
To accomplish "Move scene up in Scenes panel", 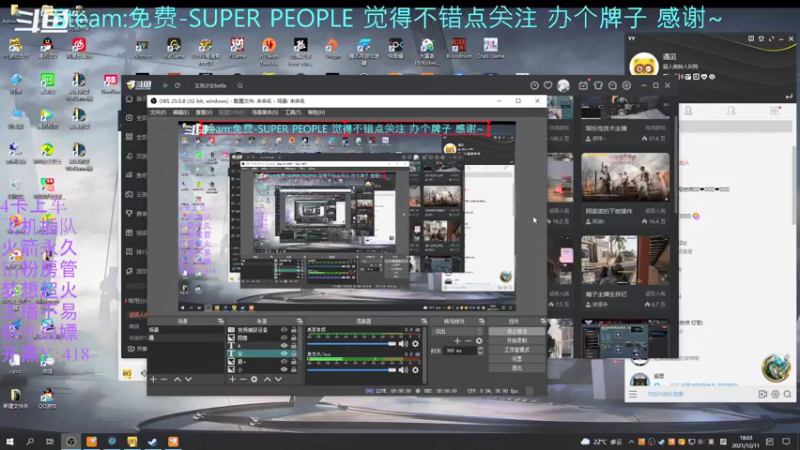I will click(177, 380).
